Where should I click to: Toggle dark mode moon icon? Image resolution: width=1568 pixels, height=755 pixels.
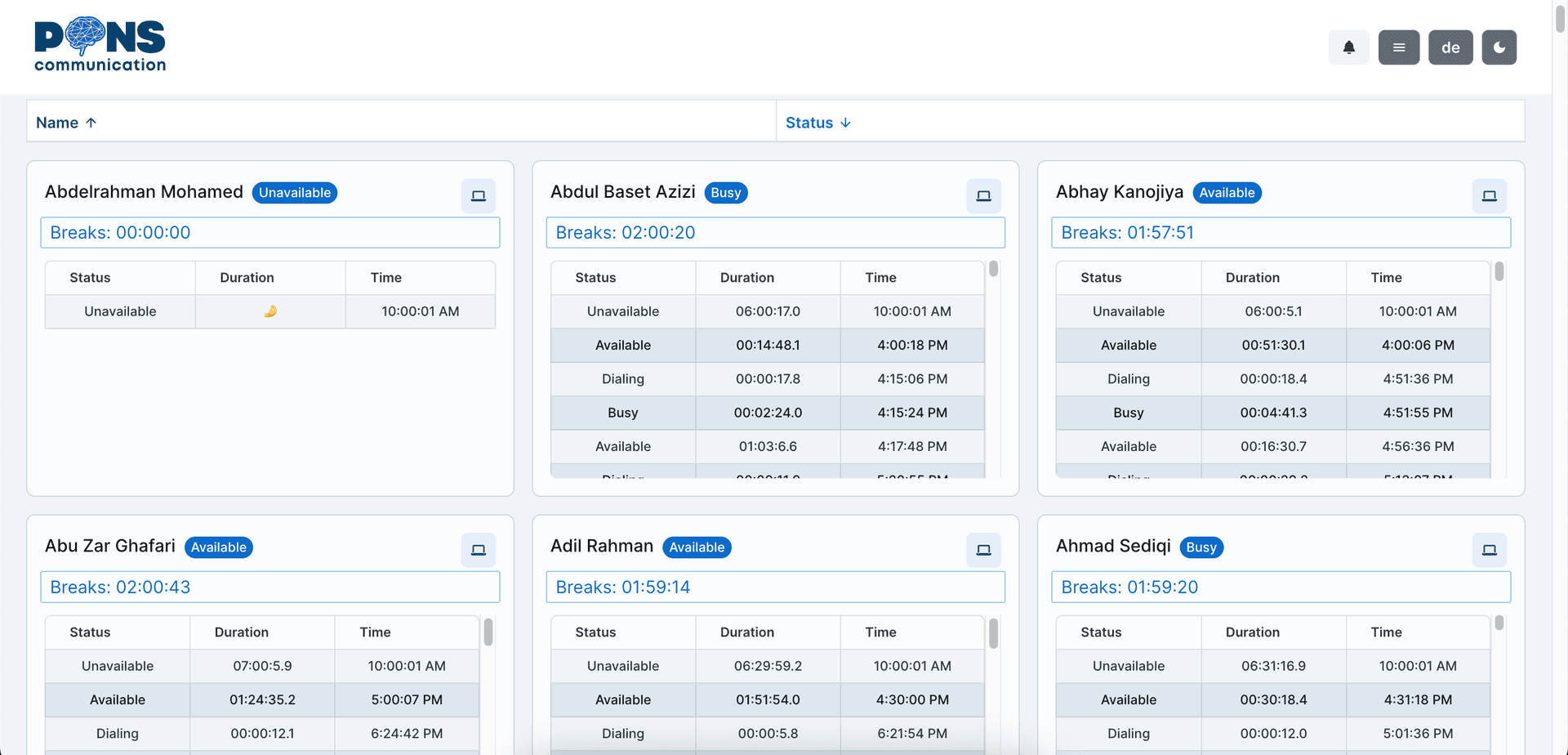point(1499,47)
